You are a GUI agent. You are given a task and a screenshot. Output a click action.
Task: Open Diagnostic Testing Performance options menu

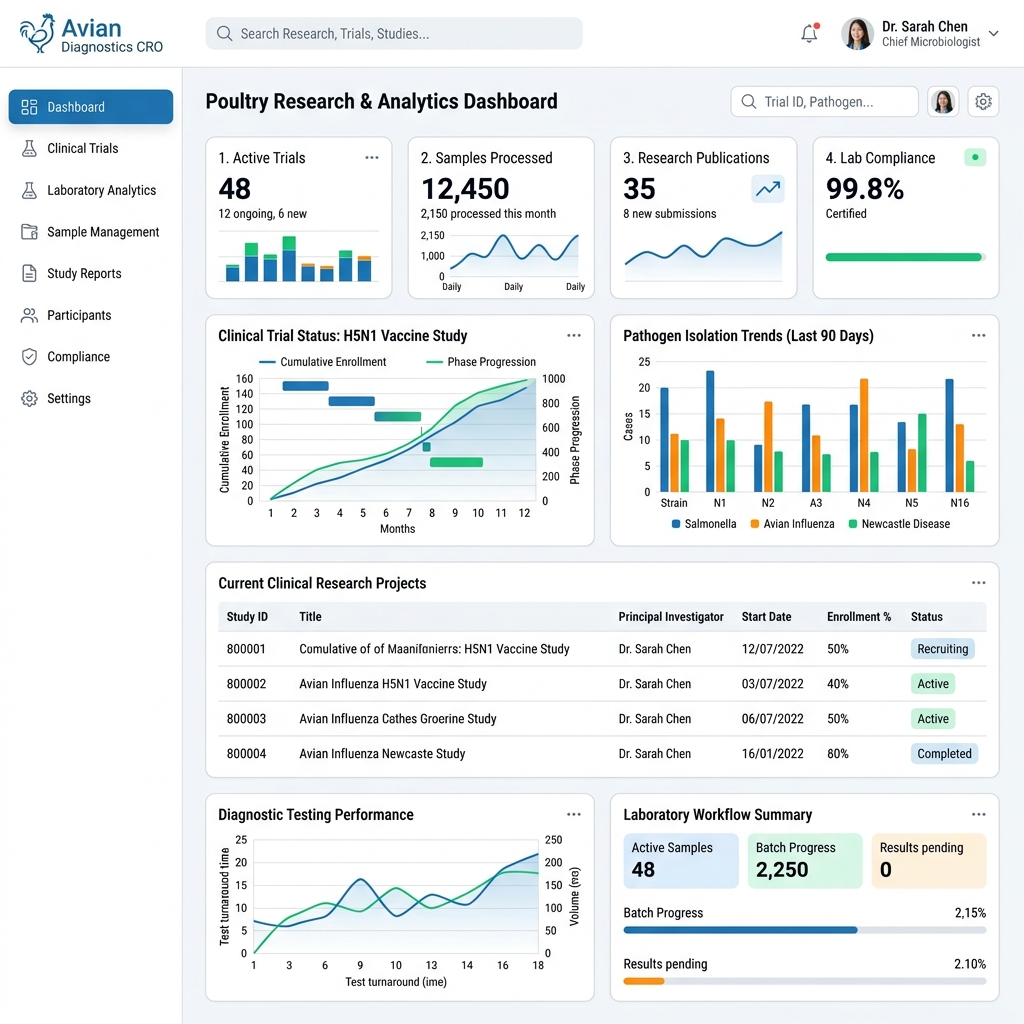574,814
